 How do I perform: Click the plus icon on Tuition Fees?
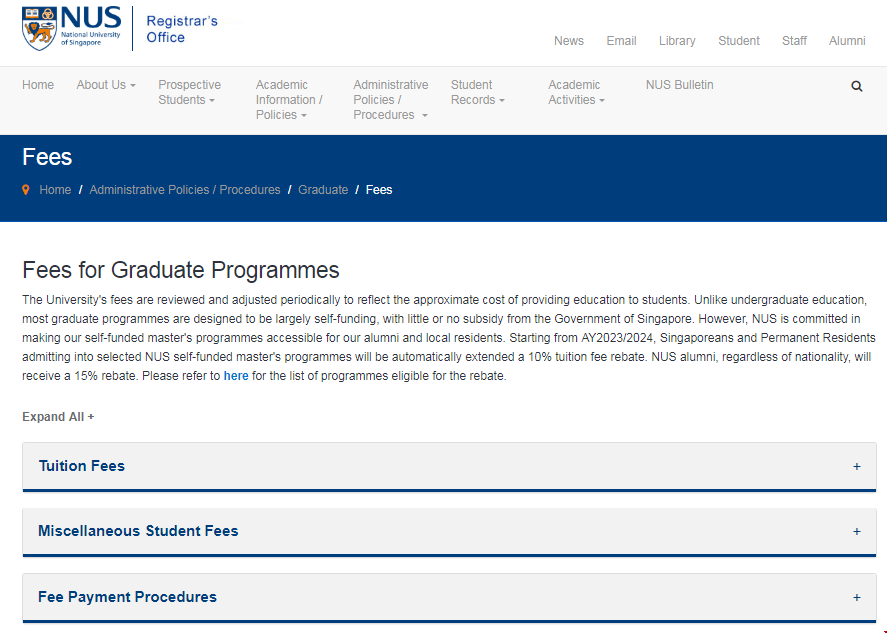point(856,466)
